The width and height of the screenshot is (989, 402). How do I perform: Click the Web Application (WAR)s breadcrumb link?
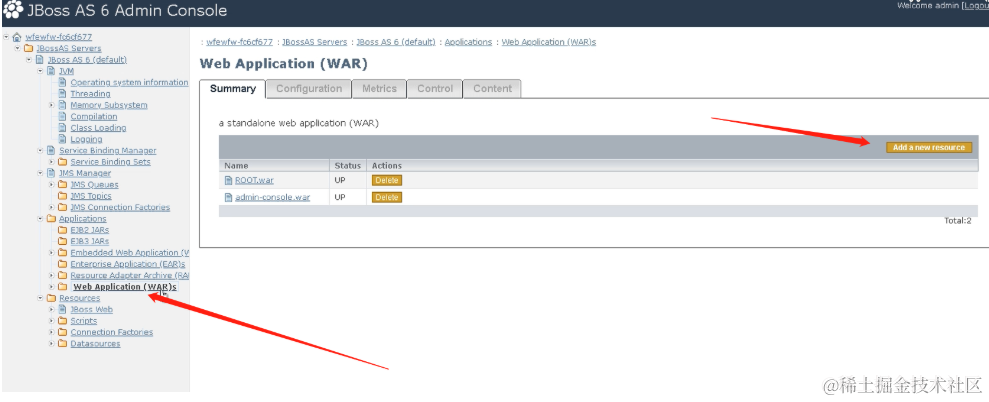[549, 42]
